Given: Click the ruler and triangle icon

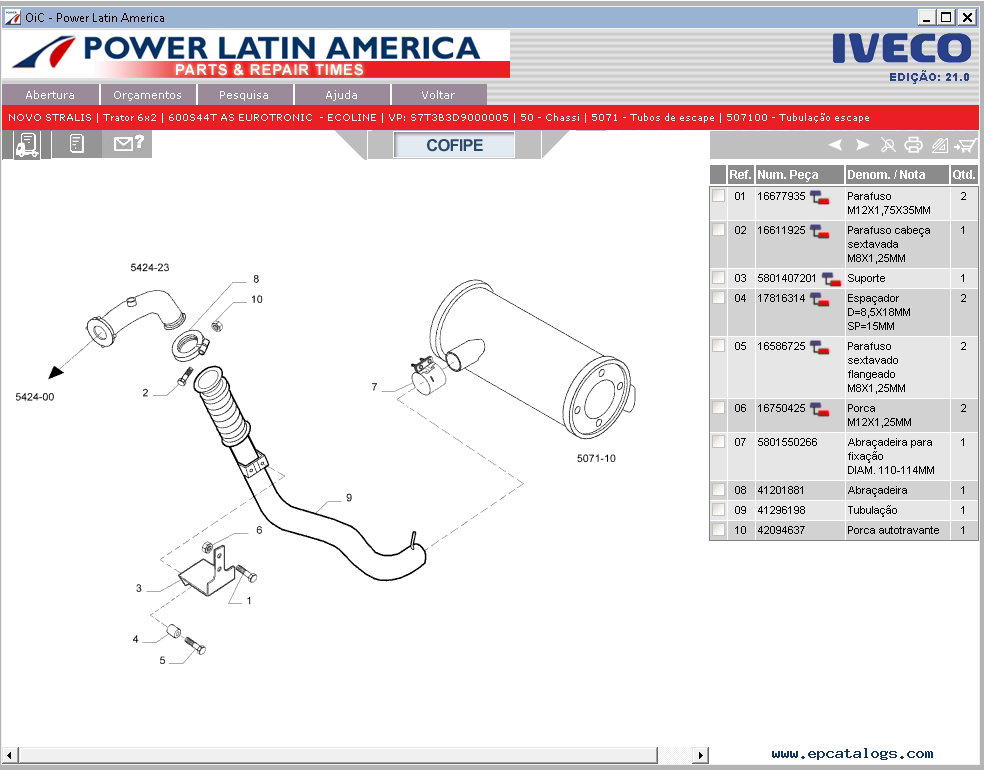Looking at the screenshot, I should coord(939,146).
